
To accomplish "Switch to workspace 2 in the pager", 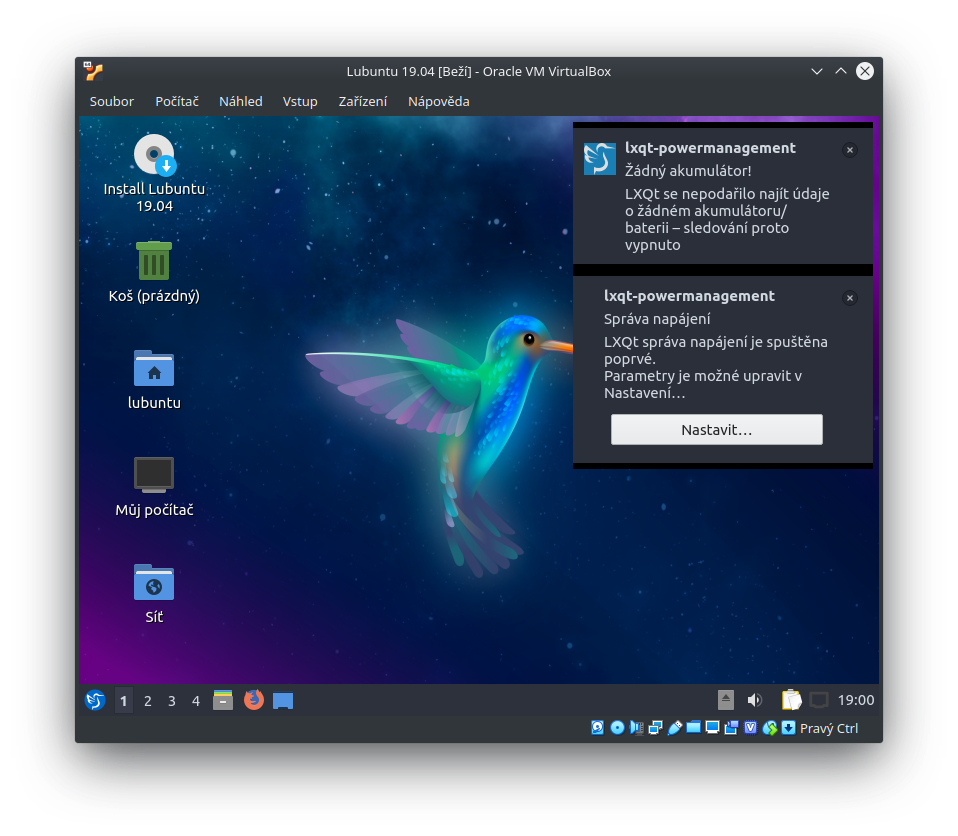I will 147,700.
